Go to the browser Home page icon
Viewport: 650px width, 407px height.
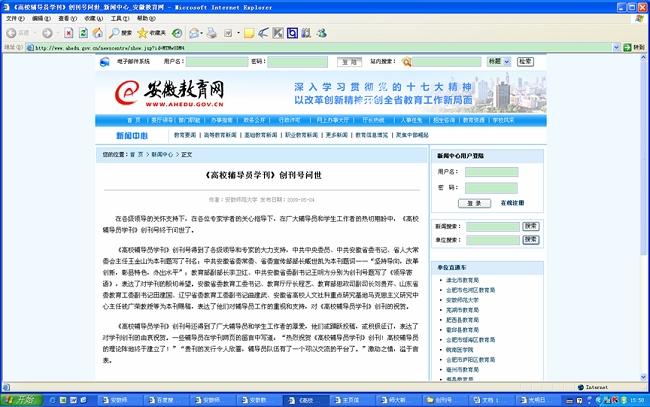pos(98,33)
